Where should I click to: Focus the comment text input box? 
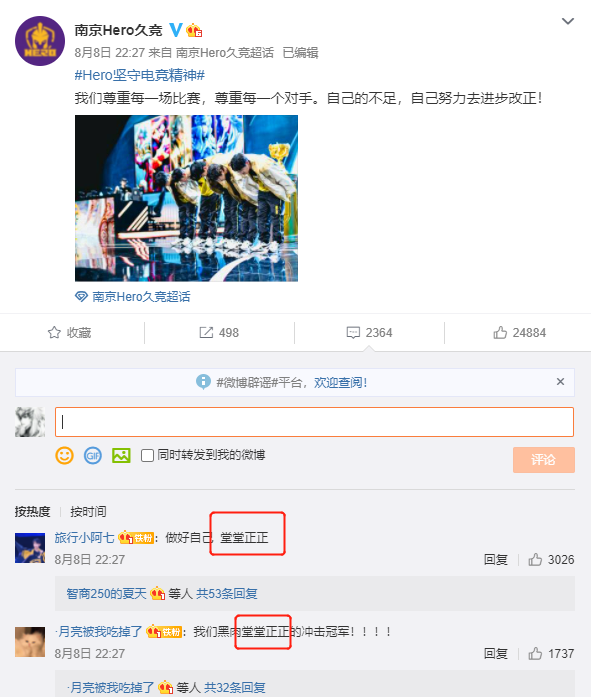tap(314, 422)
